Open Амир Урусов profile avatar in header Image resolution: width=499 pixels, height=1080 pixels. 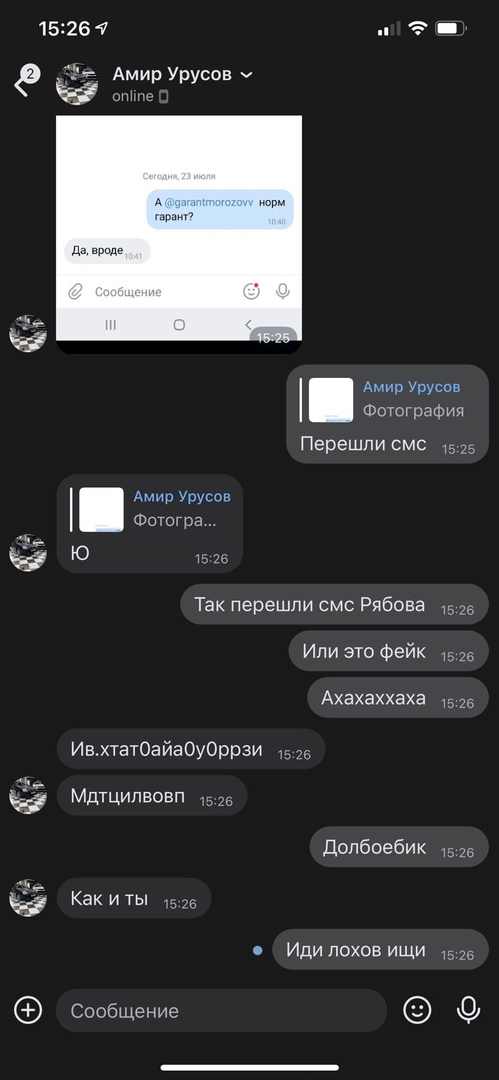click(x=77, y=84)
